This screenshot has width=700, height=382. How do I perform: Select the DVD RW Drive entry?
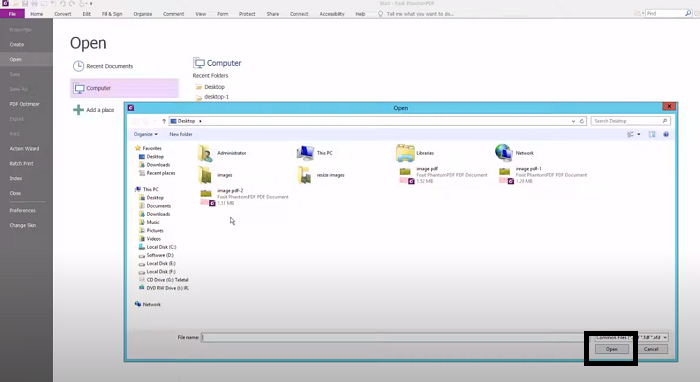(163, 288)
